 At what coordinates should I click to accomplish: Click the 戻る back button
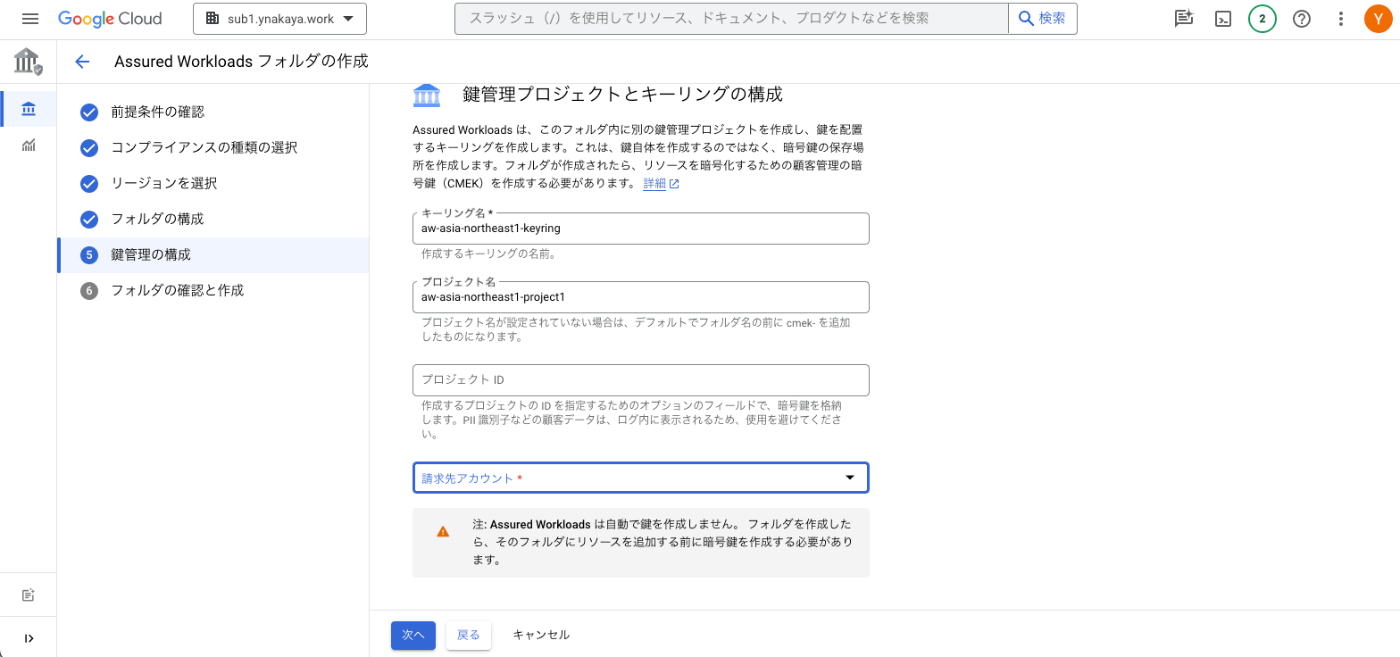pyautogui.click(x=468, y=635)
